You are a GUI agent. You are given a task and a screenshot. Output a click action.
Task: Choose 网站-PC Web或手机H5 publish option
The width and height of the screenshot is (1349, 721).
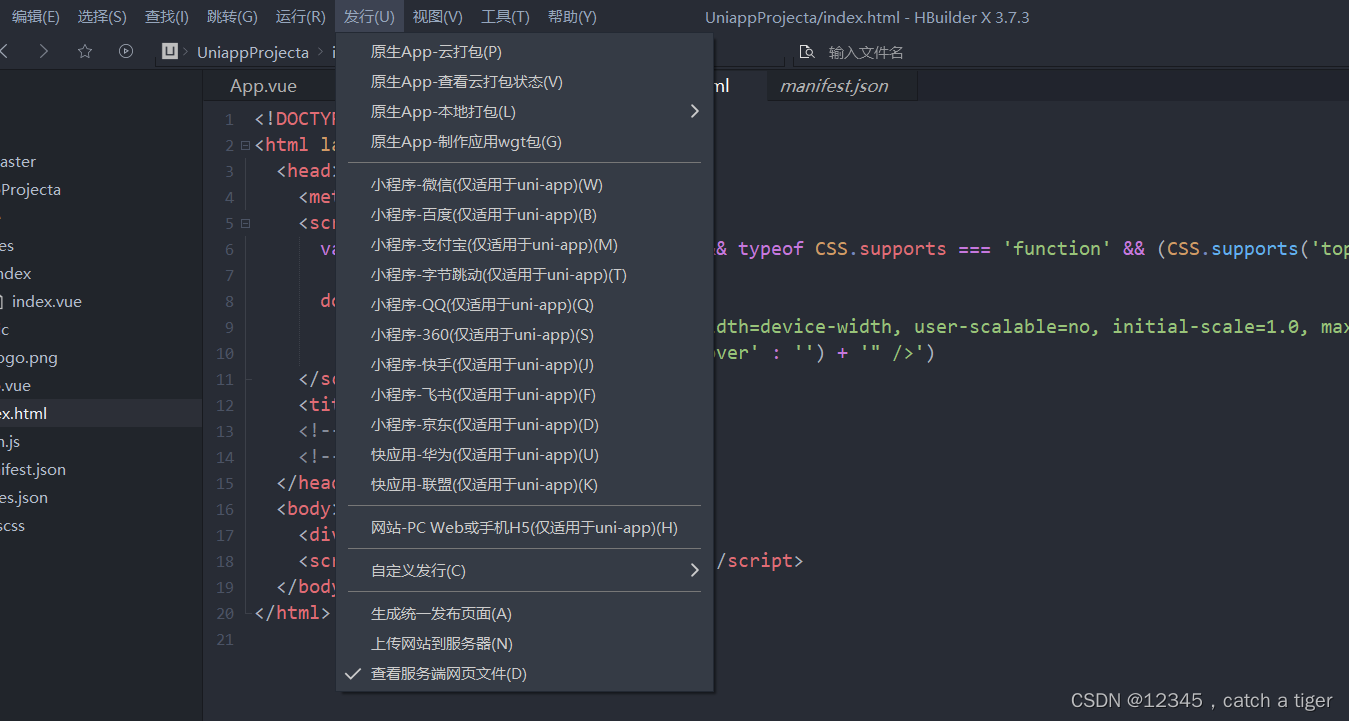525,528
